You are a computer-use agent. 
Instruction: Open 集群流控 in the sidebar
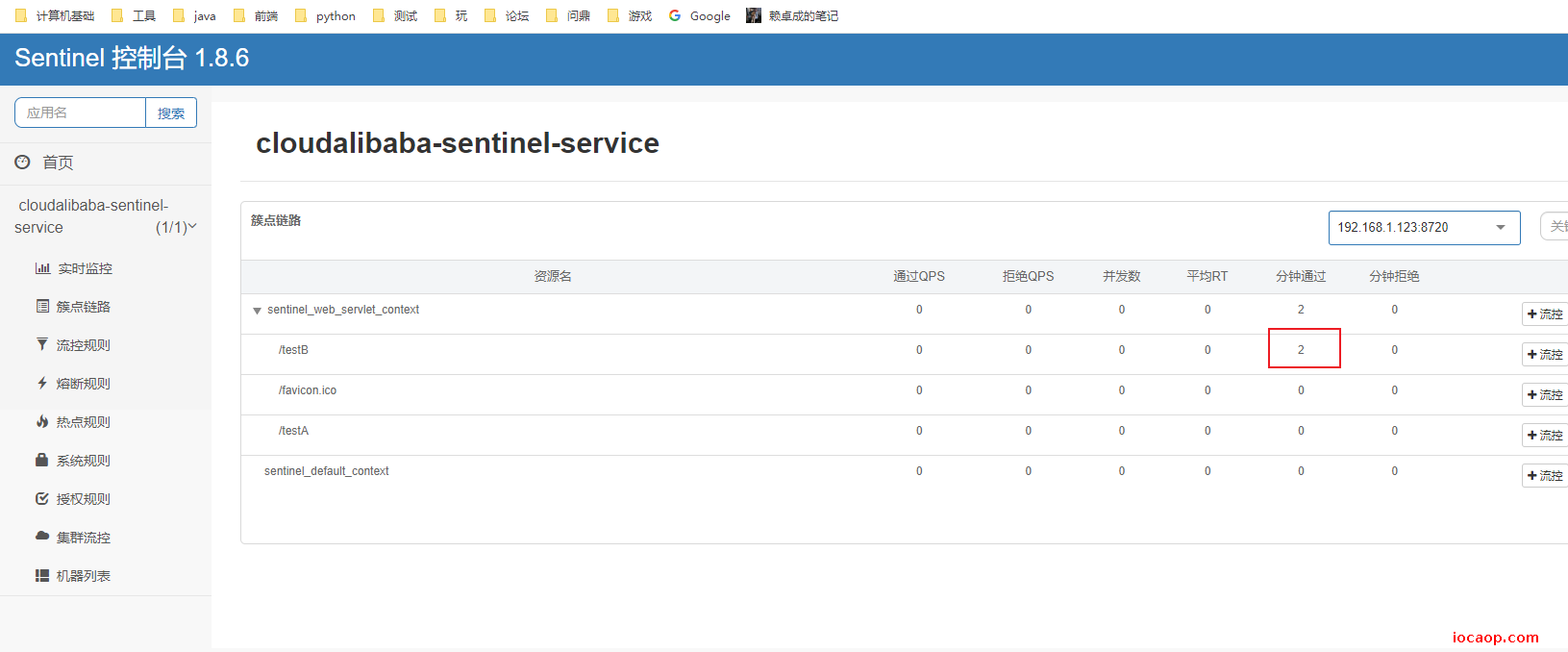[x=84, y=538]
